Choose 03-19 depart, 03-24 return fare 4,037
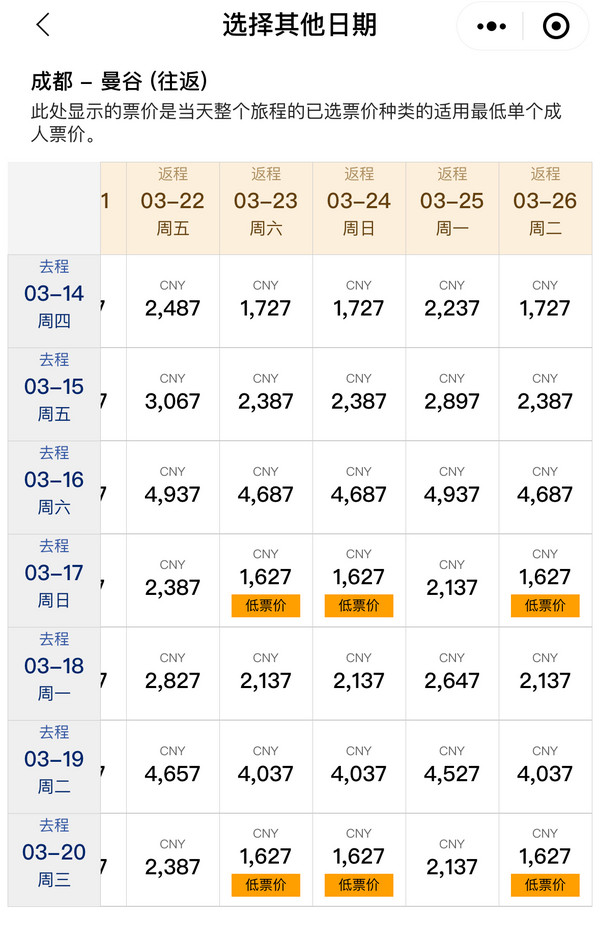600x943 pixels. coord(359,767)
